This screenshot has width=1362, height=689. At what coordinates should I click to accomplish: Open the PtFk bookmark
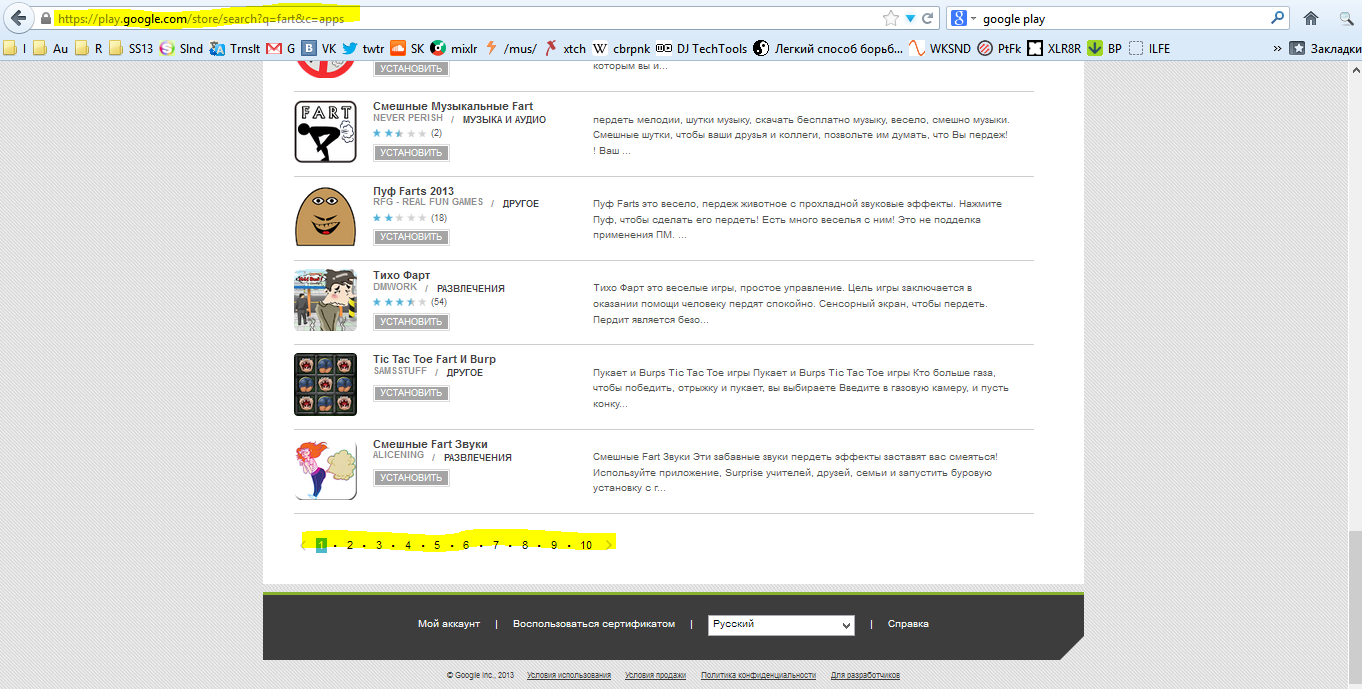[1000, 48]
